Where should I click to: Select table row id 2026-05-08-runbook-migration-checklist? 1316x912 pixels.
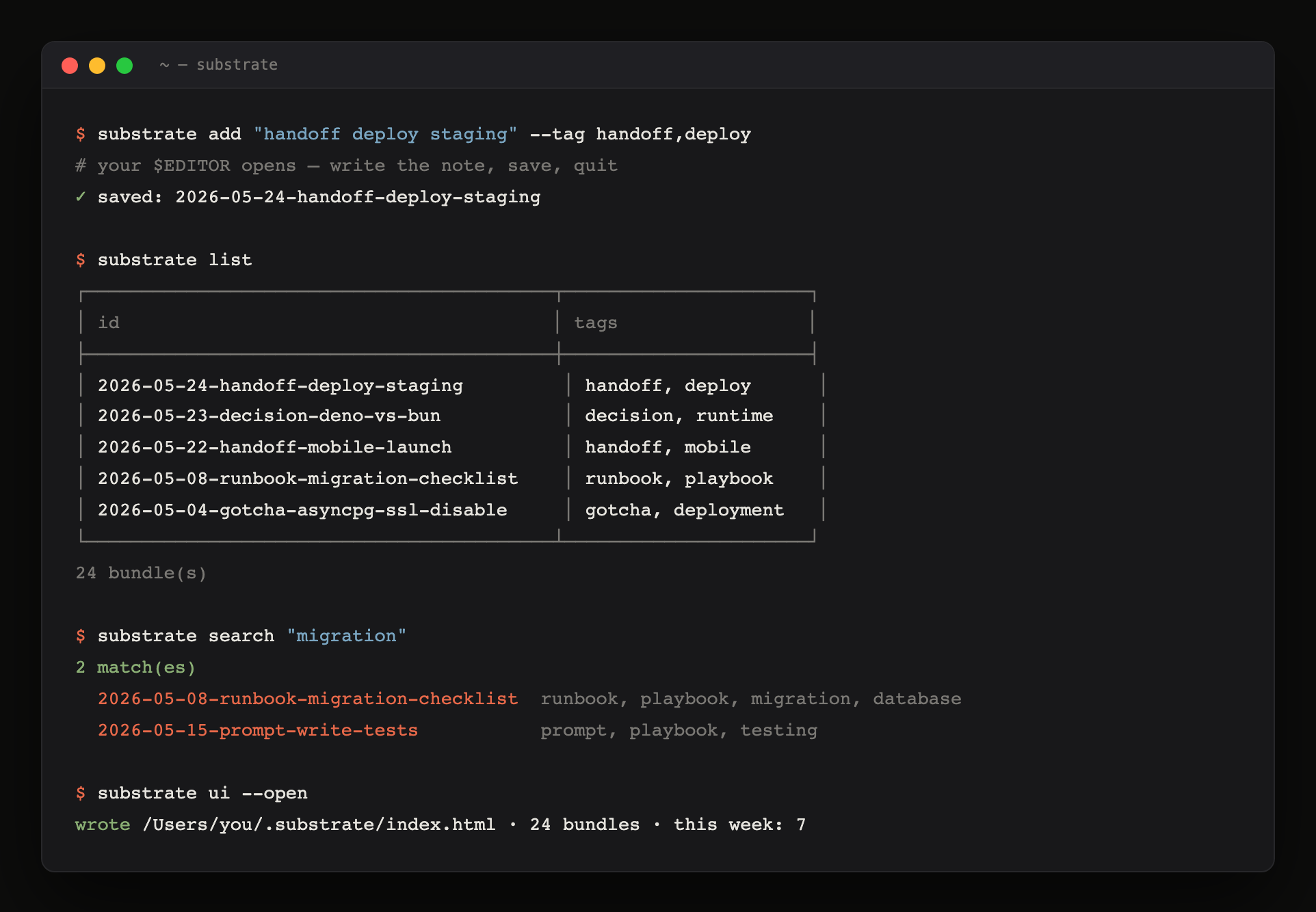point(308,479)
